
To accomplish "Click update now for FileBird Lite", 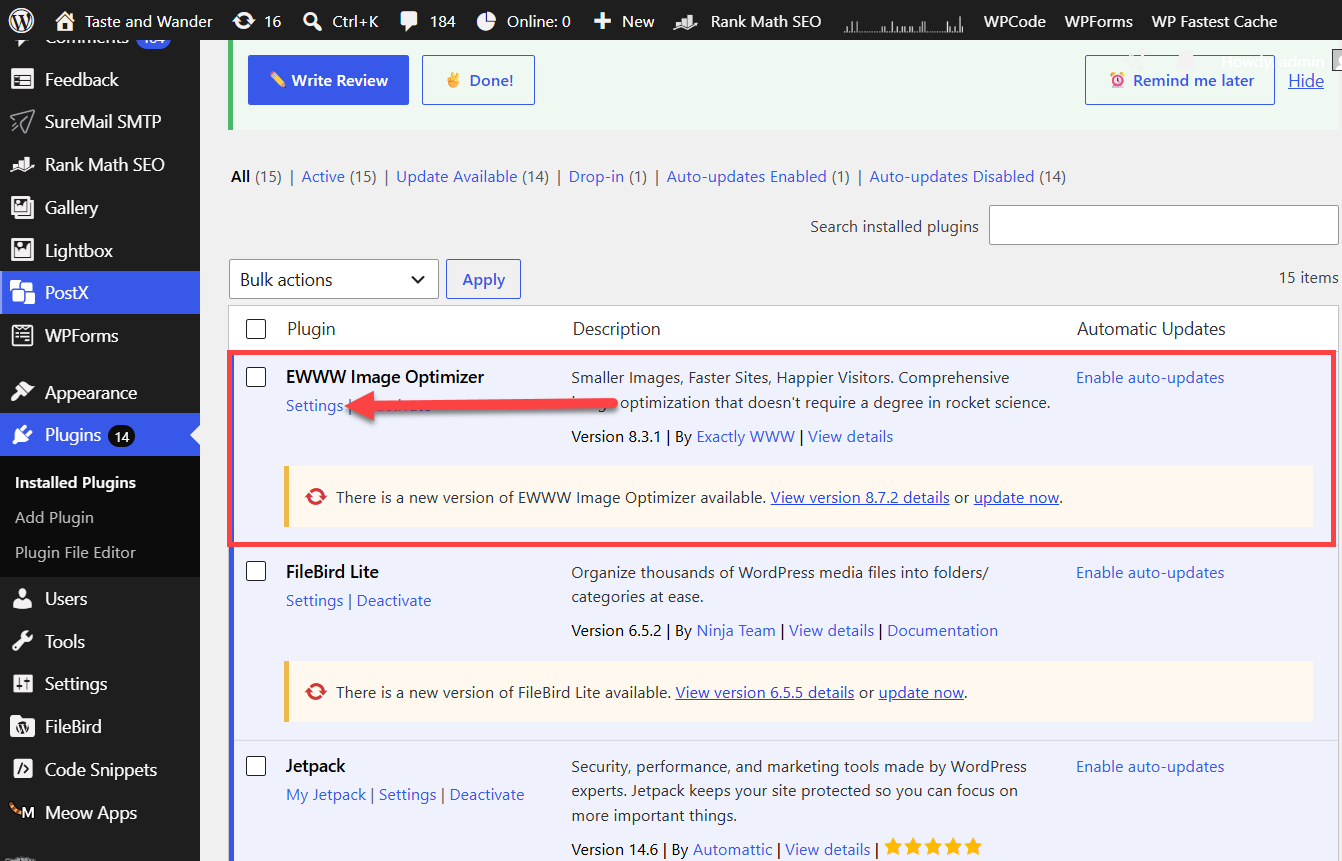I will pyautogui.click(x=921, y=692).
